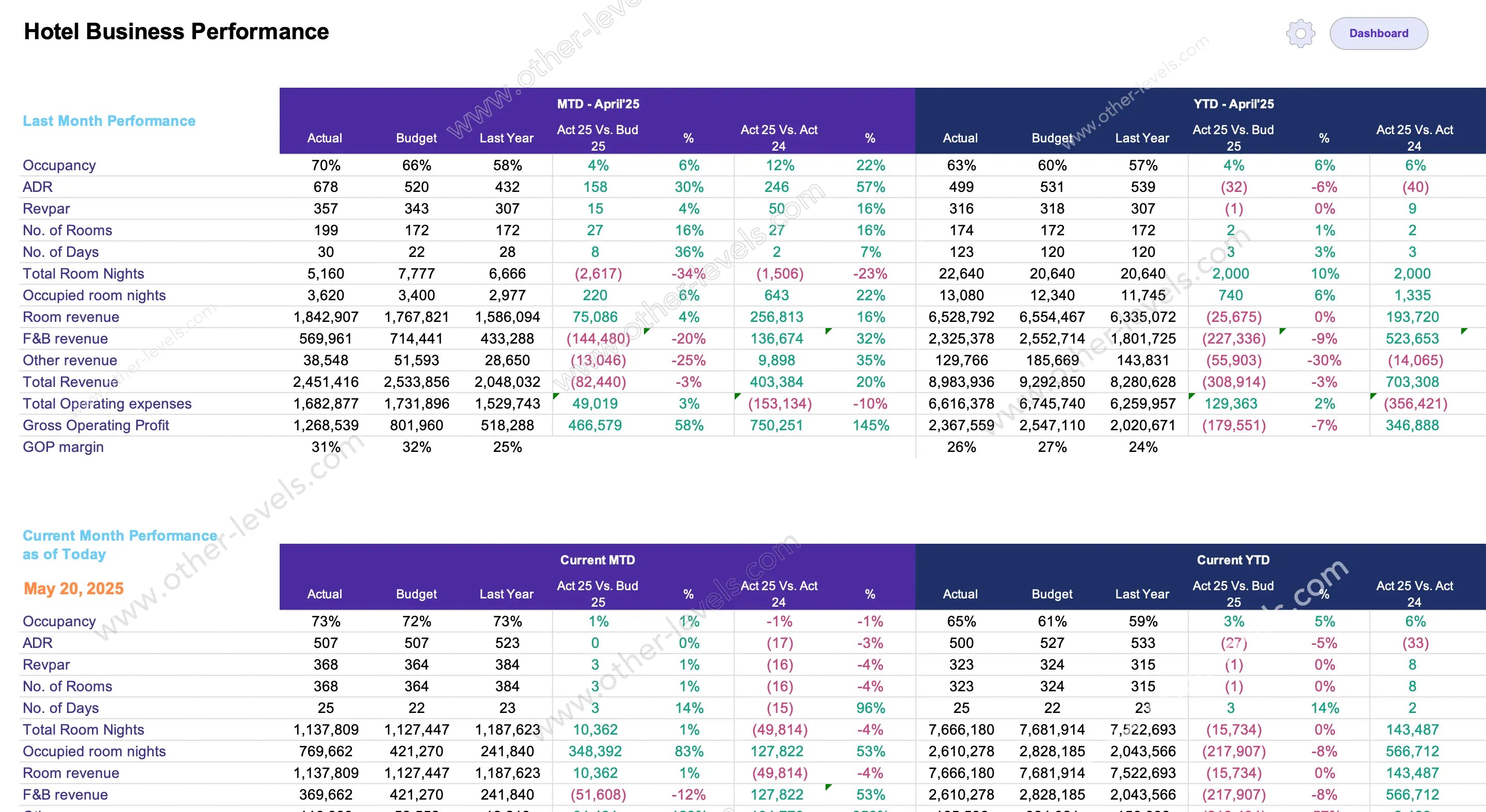Click the settings gear icon

click(x=1300, y=34)
